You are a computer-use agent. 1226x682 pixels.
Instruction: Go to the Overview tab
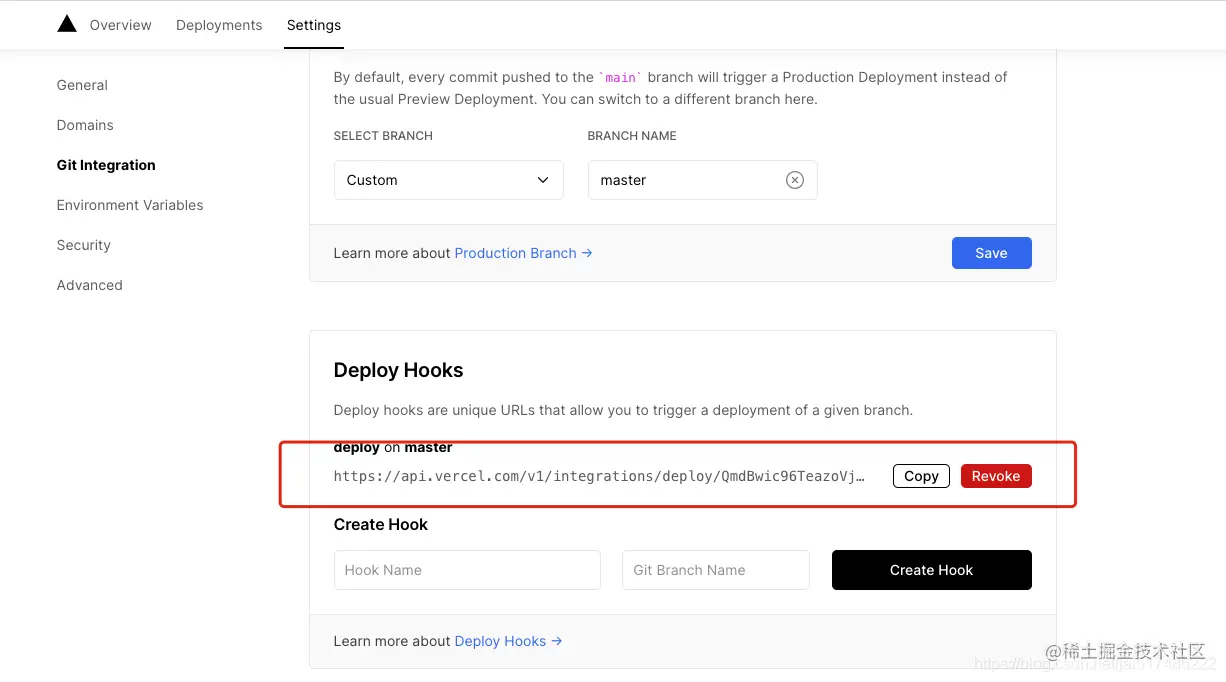120,25
